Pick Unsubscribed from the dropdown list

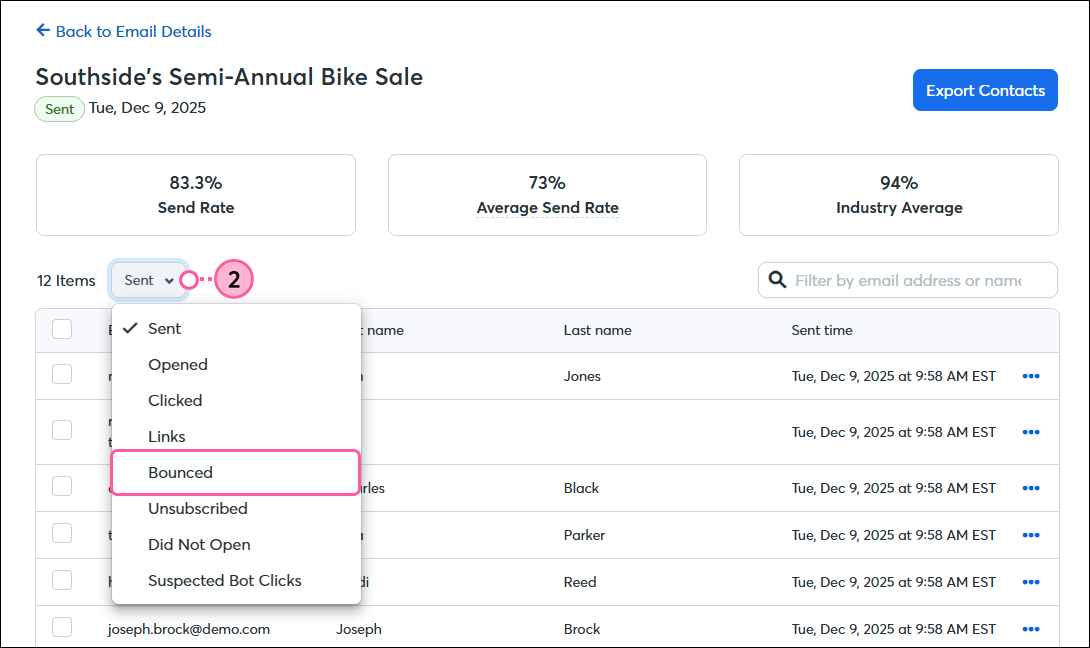click(x=198, y=508)
